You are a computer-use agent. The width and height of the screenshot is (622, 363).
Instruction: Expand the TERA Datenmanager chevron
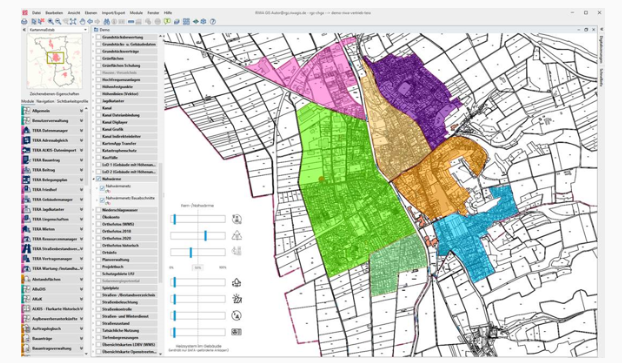click(x=81, y=131)
